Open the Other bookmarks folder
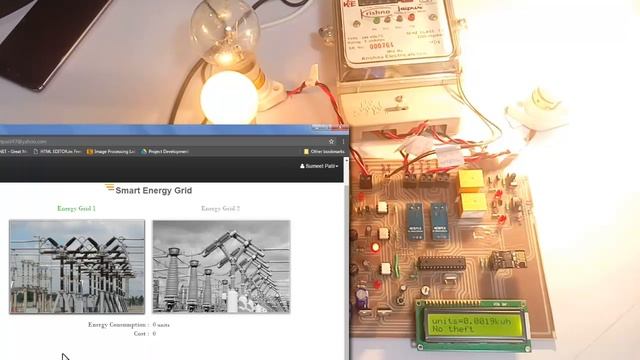This screenshot has height=360, width=640. [324, 151]
